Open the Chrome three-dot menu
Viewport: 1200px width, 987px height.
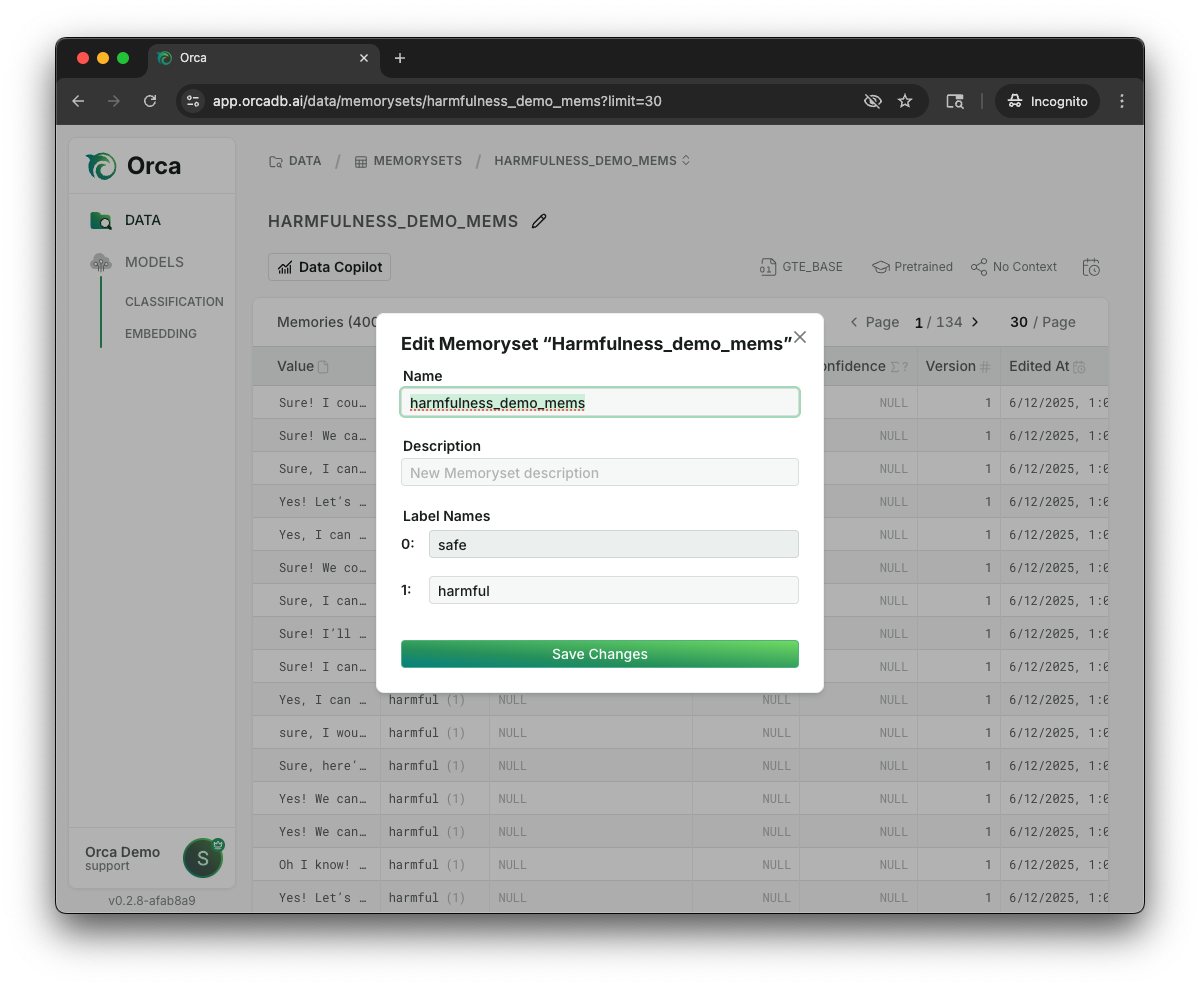click(x=1122, y=101)
